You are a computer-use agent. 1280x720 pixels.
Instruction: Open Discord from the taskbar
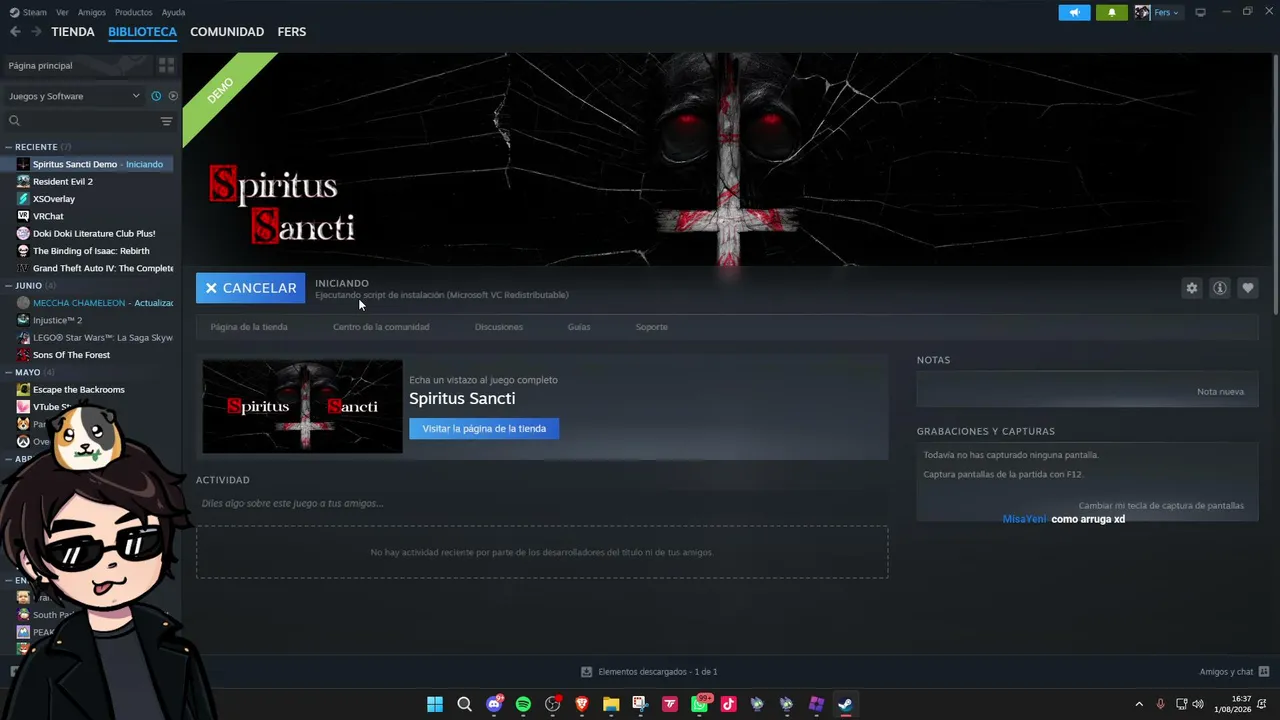pyautogui.click(x=494, y=704)
